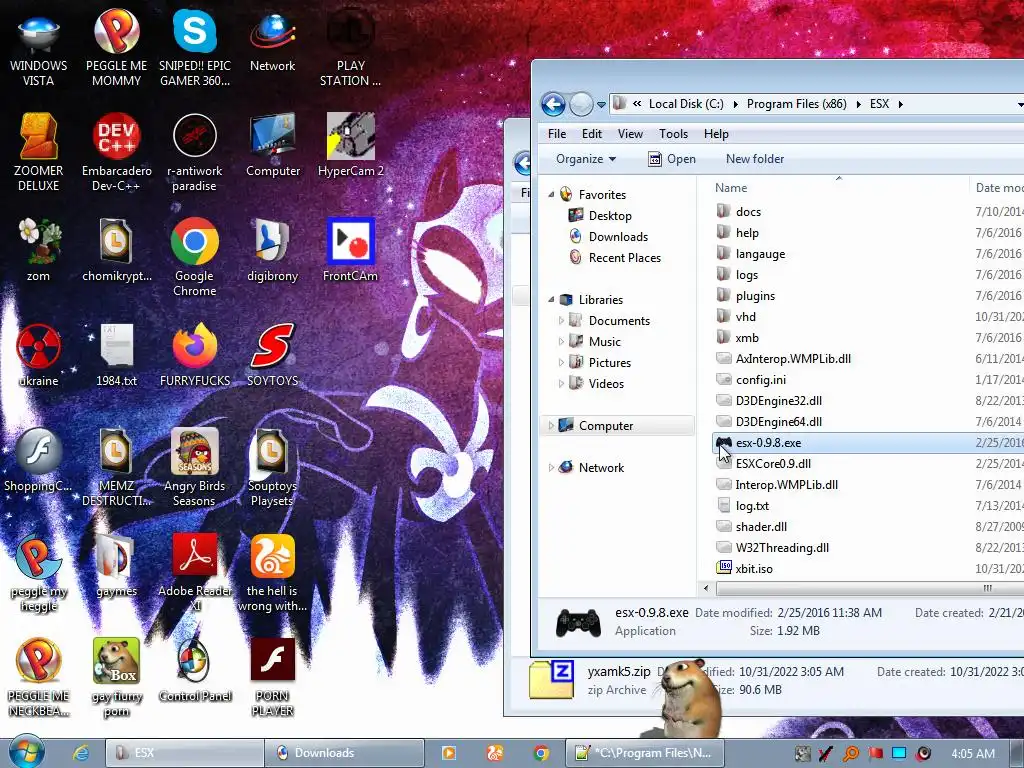Open the View menu

(630, 134)
